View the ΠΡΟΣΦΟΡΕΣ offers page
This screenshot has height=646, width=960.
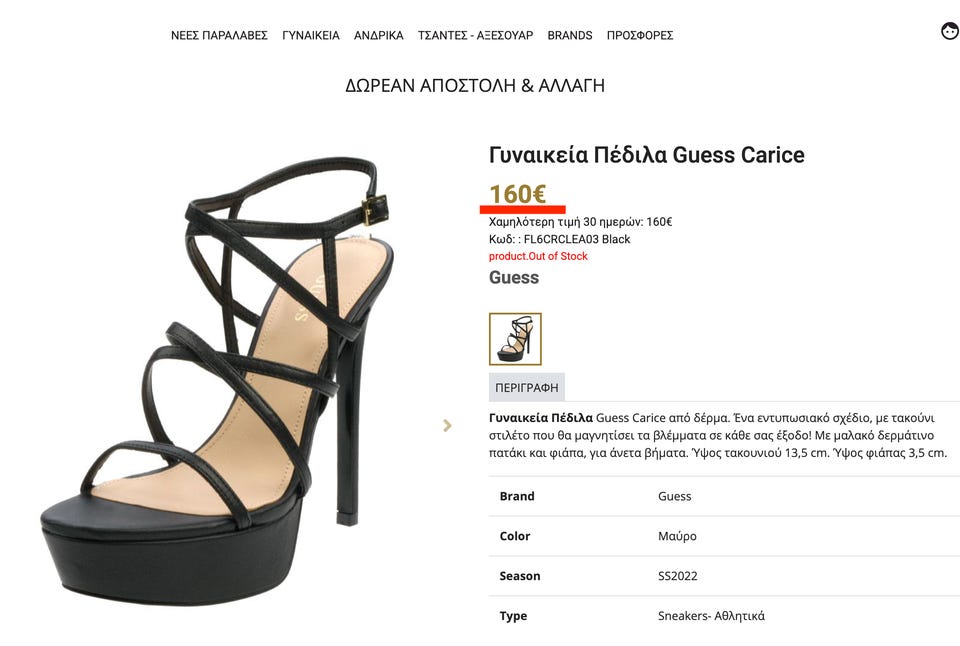(x=640, y=35)
